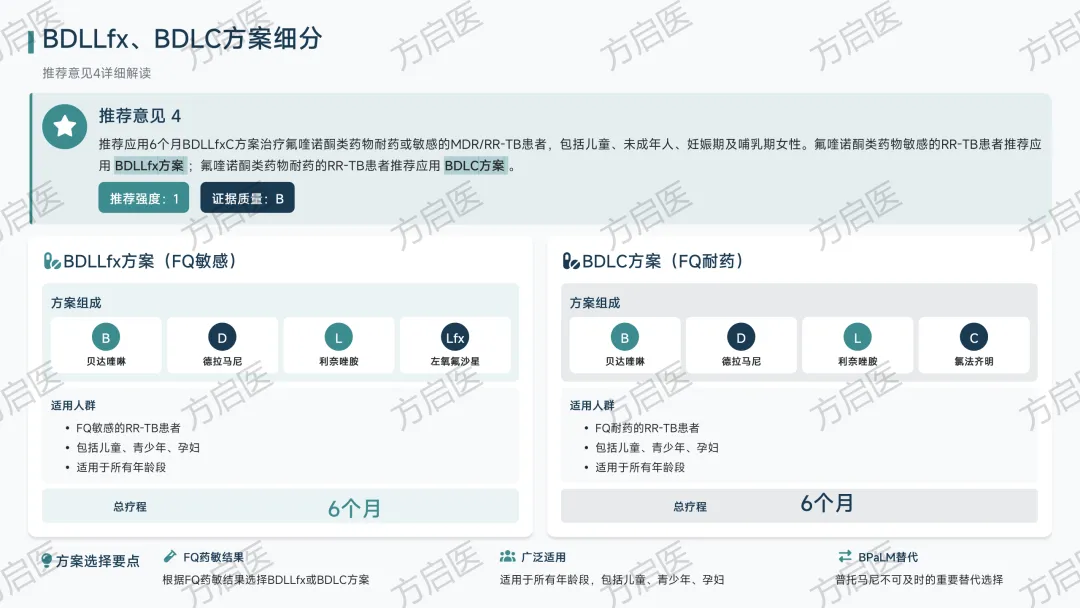Click the D circle above 德拉马尼 in BDLLfx card
The image size is (1080, 608).
222,337
